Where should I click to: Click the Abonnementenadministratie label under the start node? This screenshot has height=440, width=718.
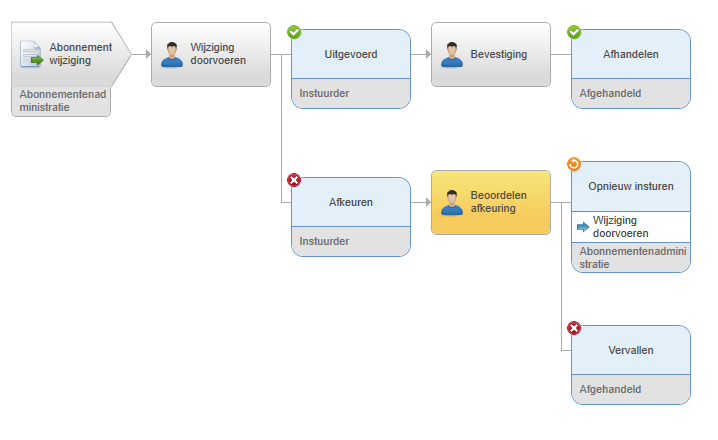(x=63, y=101)
